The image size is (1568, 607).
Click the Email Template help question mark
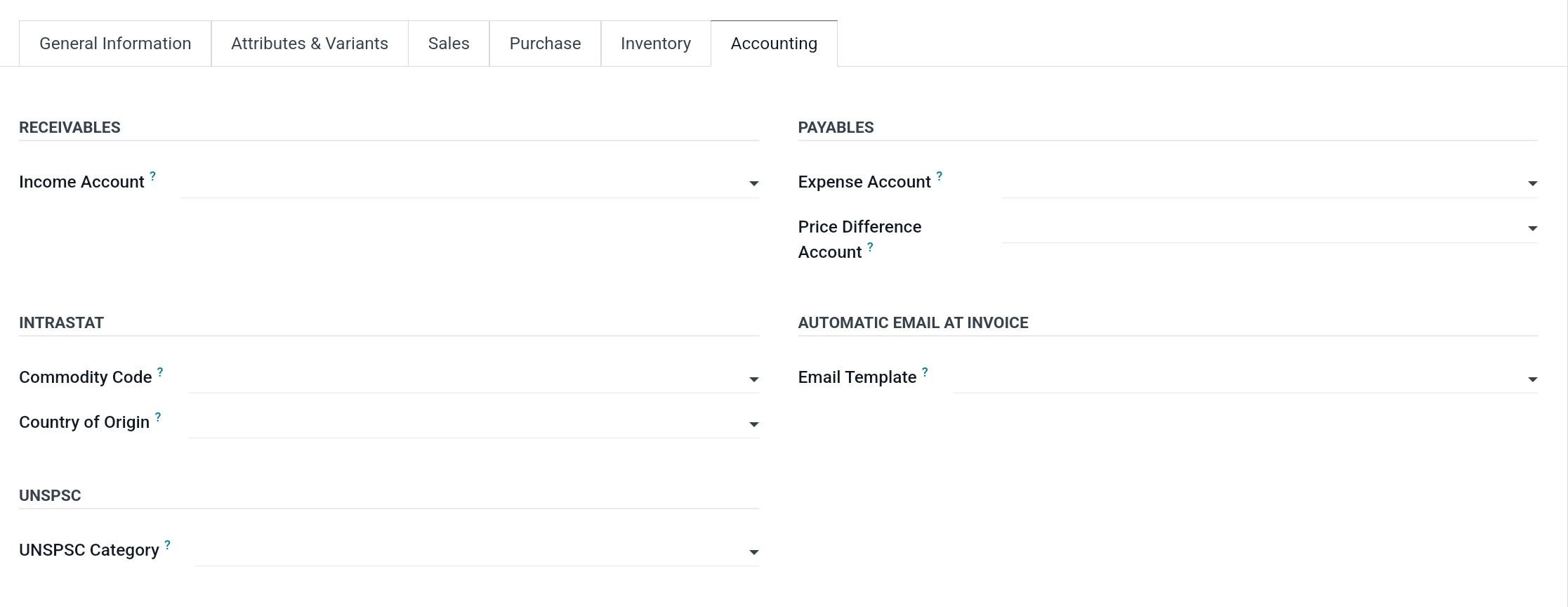click(x=925, y=372)
